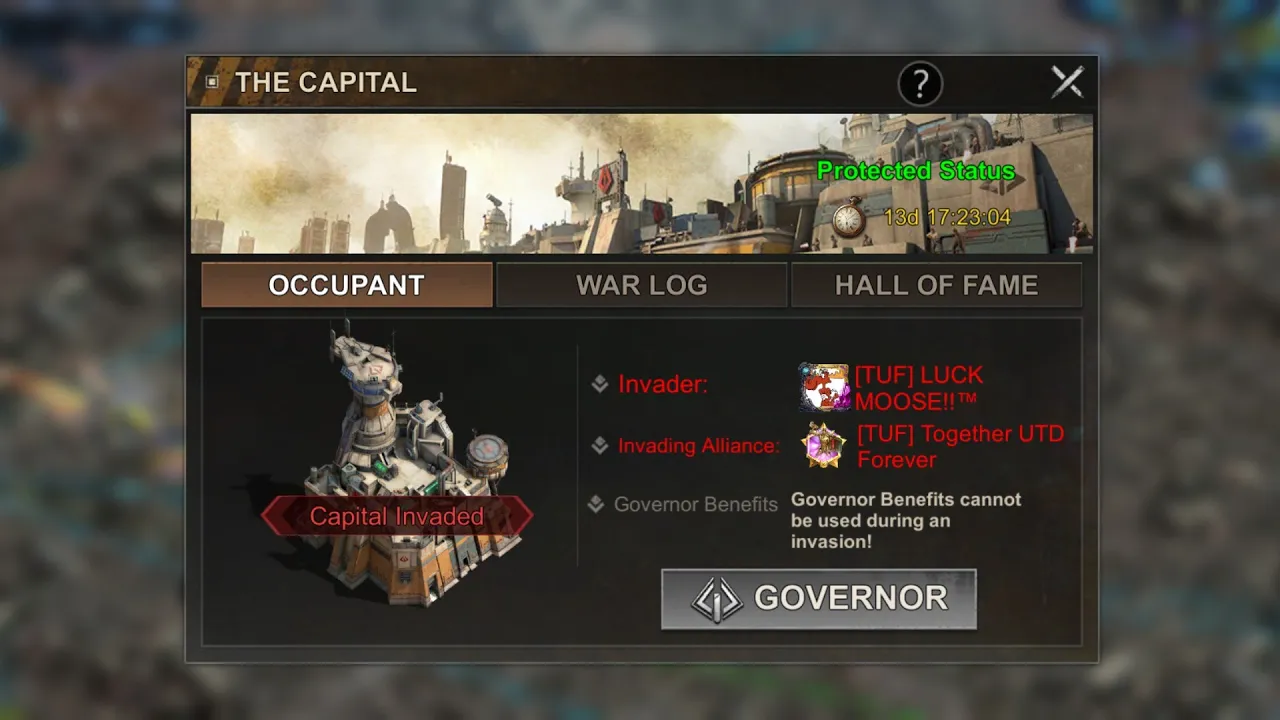Select the Occupant tab
The width and height of the screenshot is (1280, 720).
pyautogui.click(x=346, y=285)
